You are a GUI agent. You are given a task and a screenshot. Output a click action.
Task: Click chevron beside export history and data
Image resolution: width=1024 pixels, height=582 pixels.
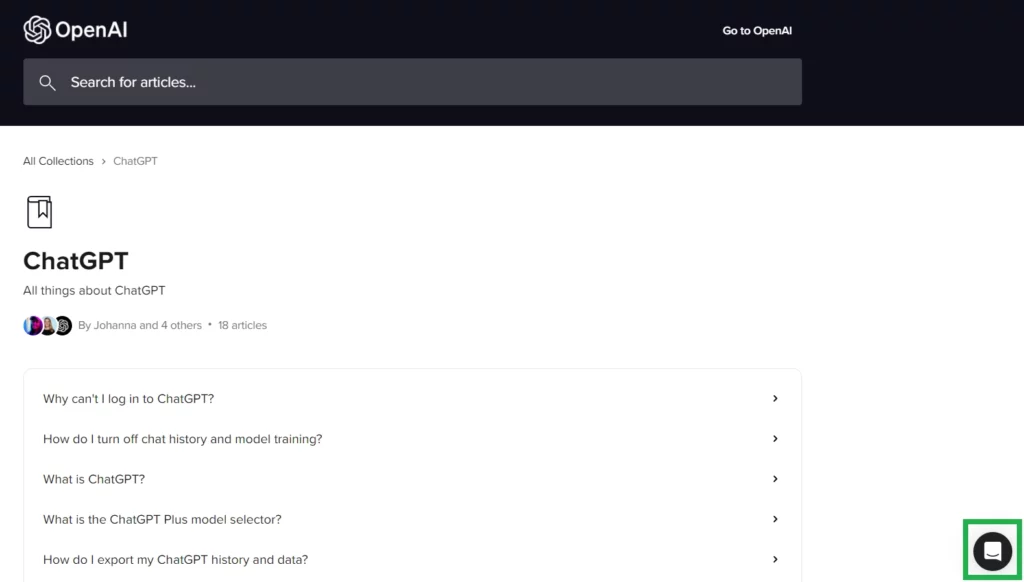coord(775,560)
